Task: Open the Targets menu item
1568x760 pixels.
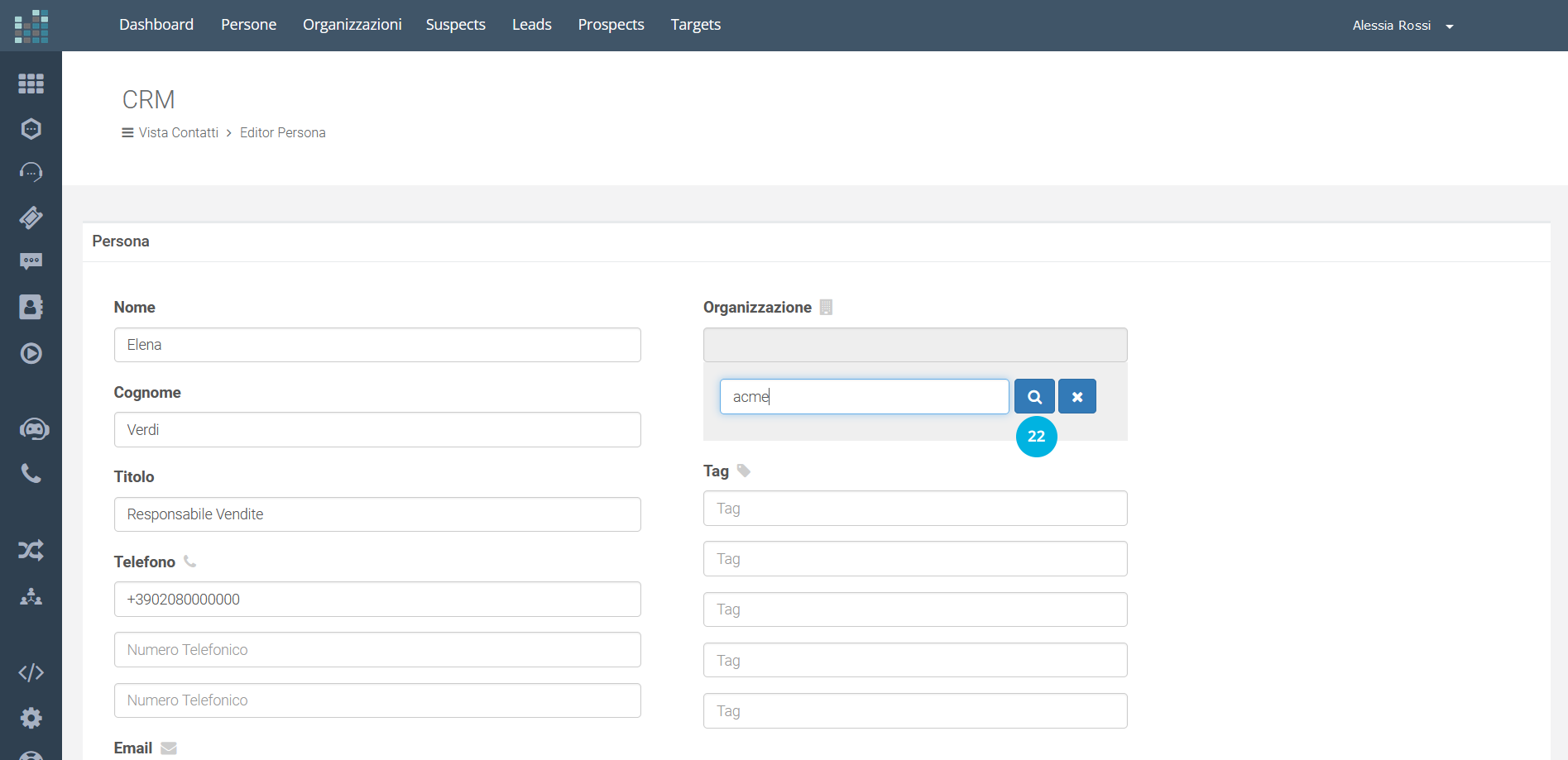Action: tap(696, 25)
